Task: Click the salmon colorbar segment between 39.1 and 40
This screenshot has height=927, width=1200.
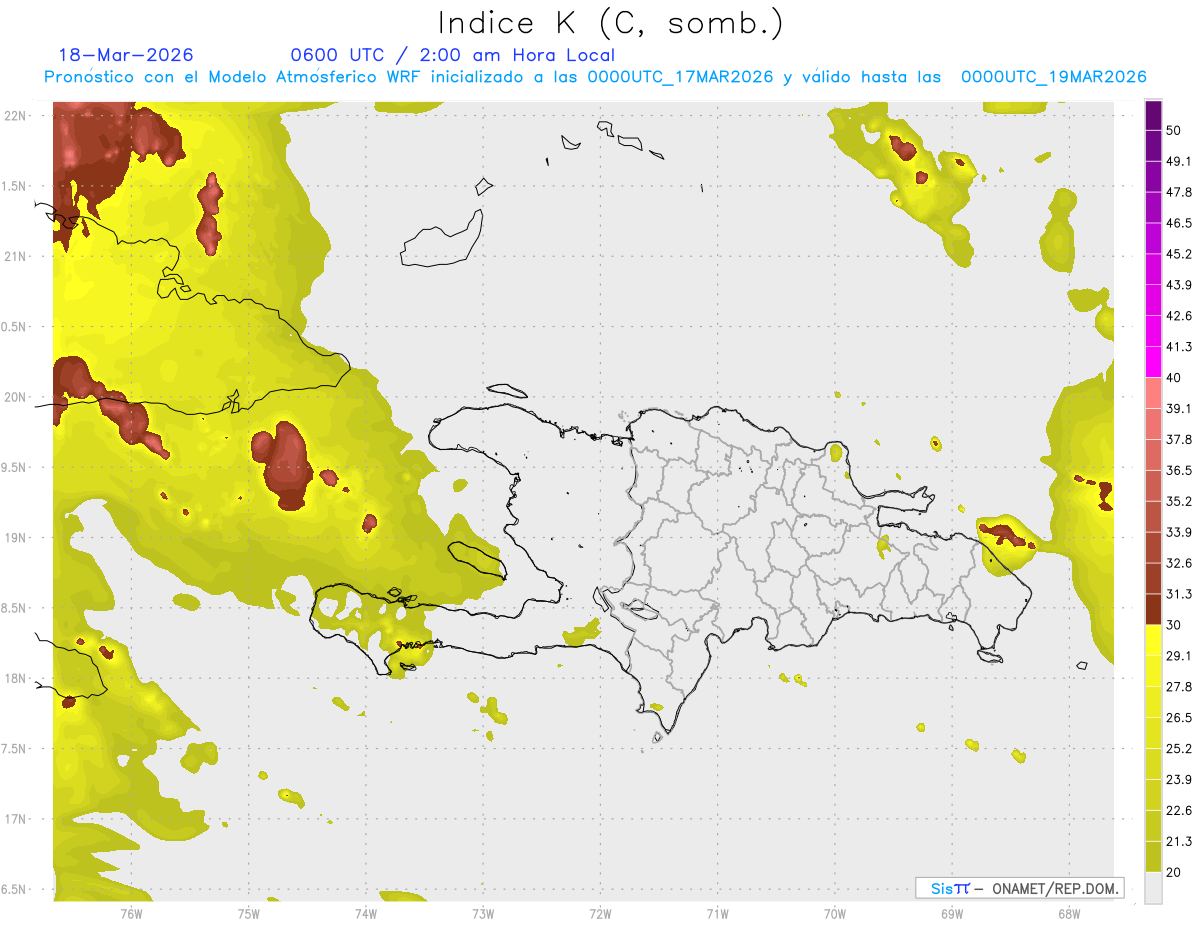Action: point(1153,393)
